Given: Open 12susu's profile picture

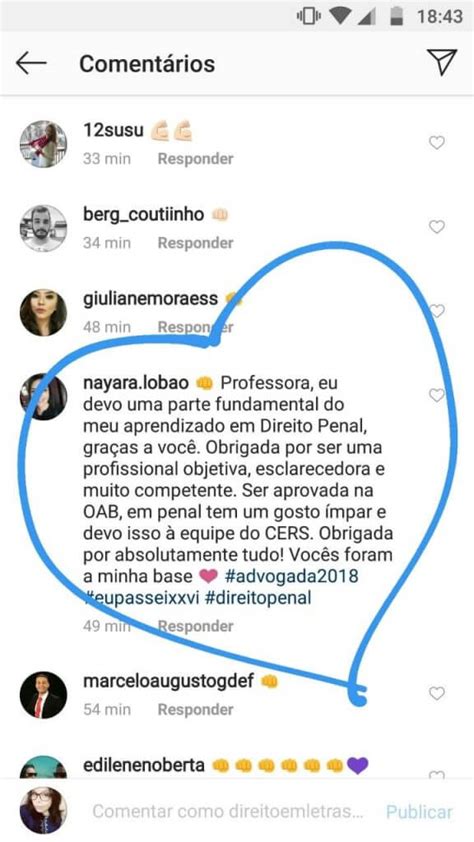Looking at the screenshot, I should pos(43,144).
